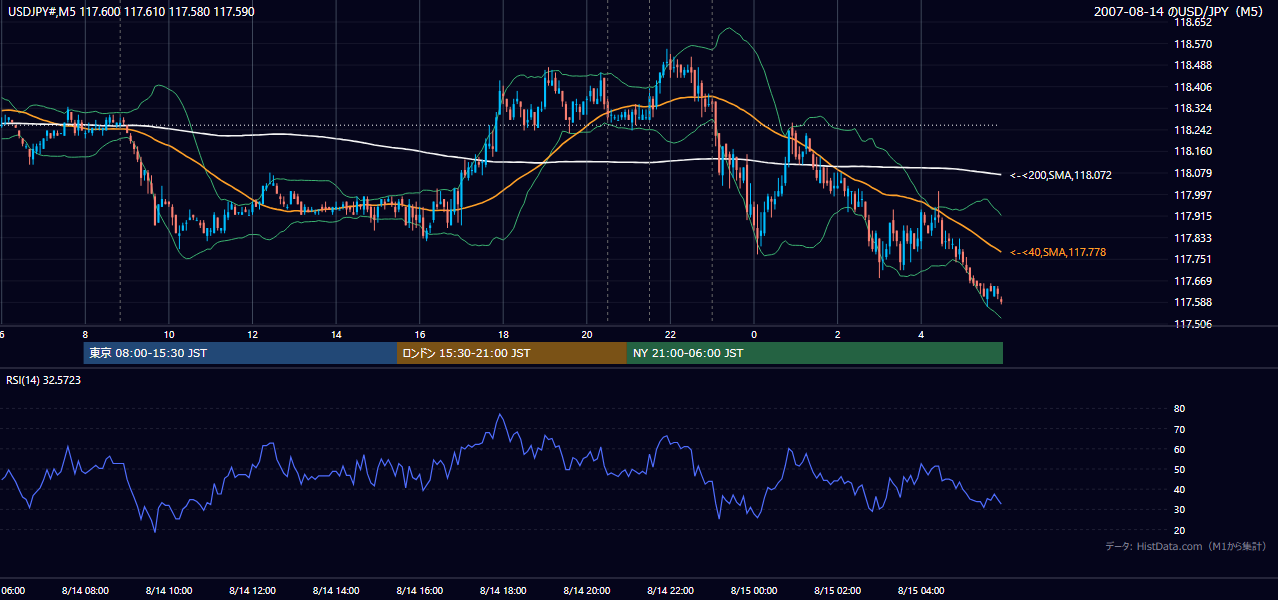Screen dimensions: 1278x600
Task: Click RSI scale value 80
Action: pyautogui.click(x=1179, y=409)
